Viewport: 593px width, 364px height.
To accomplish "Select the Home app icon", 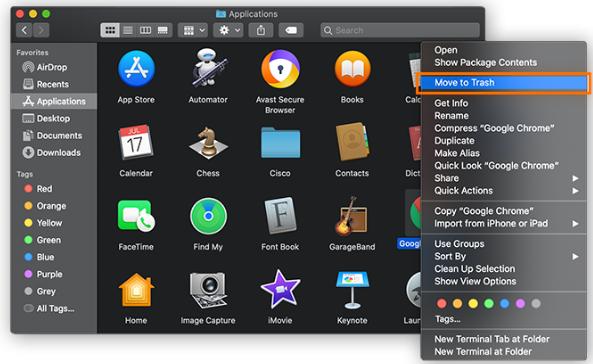I will pyautogui.click(x=136, y=290).
